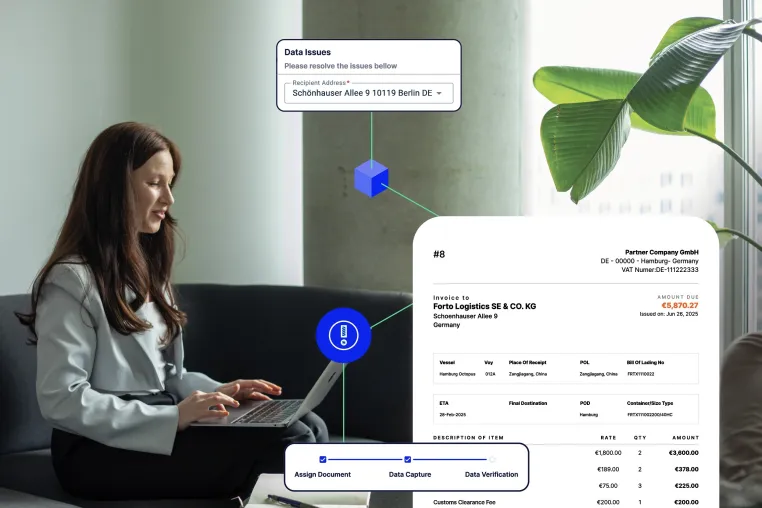The height and width of the screenshot is (508, 762).
Task: Click the 'Invoice to' label
Action: point(451,298)
